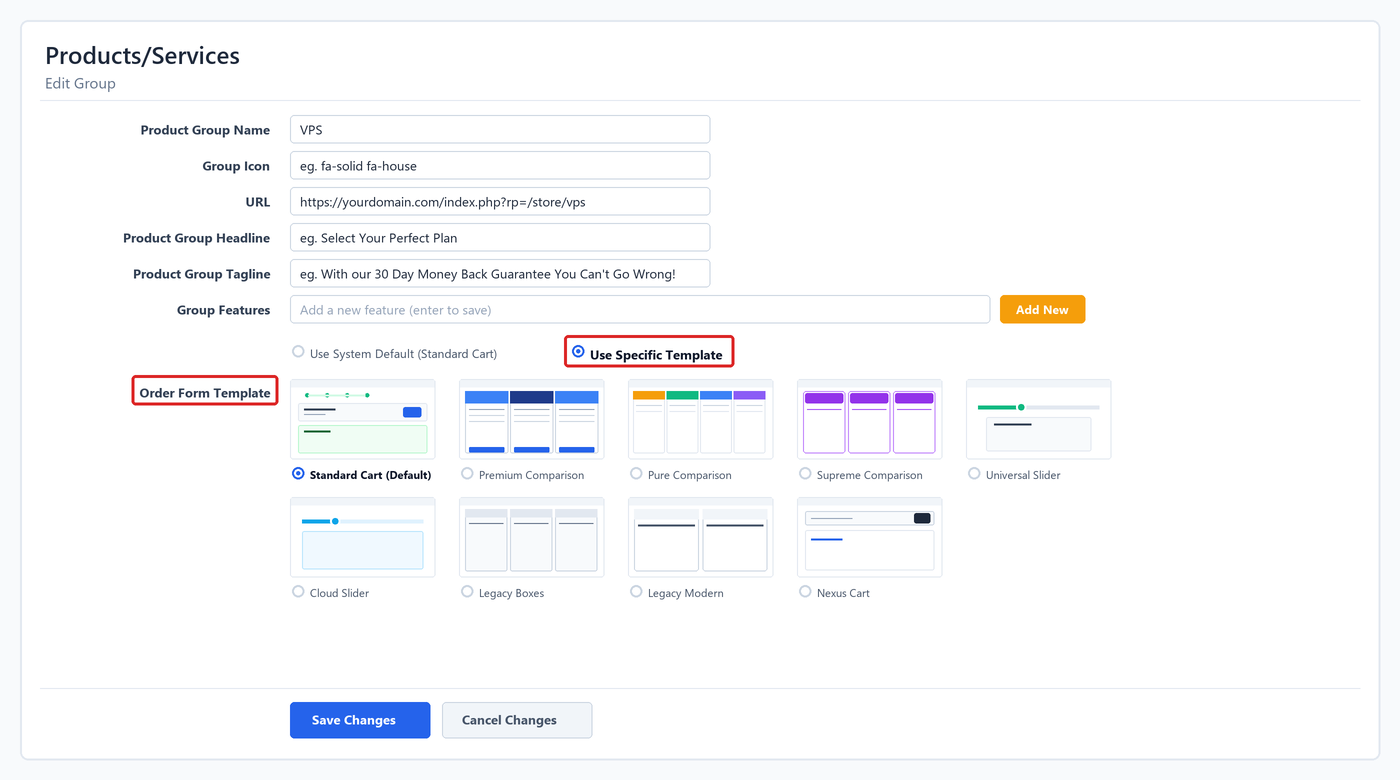
Task: Focus the Product Group Name field
Action: 500,130
